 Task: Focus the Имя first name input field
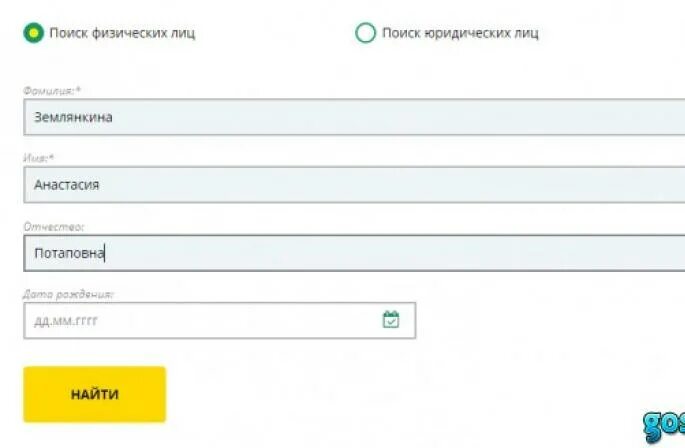click(354, 185)
